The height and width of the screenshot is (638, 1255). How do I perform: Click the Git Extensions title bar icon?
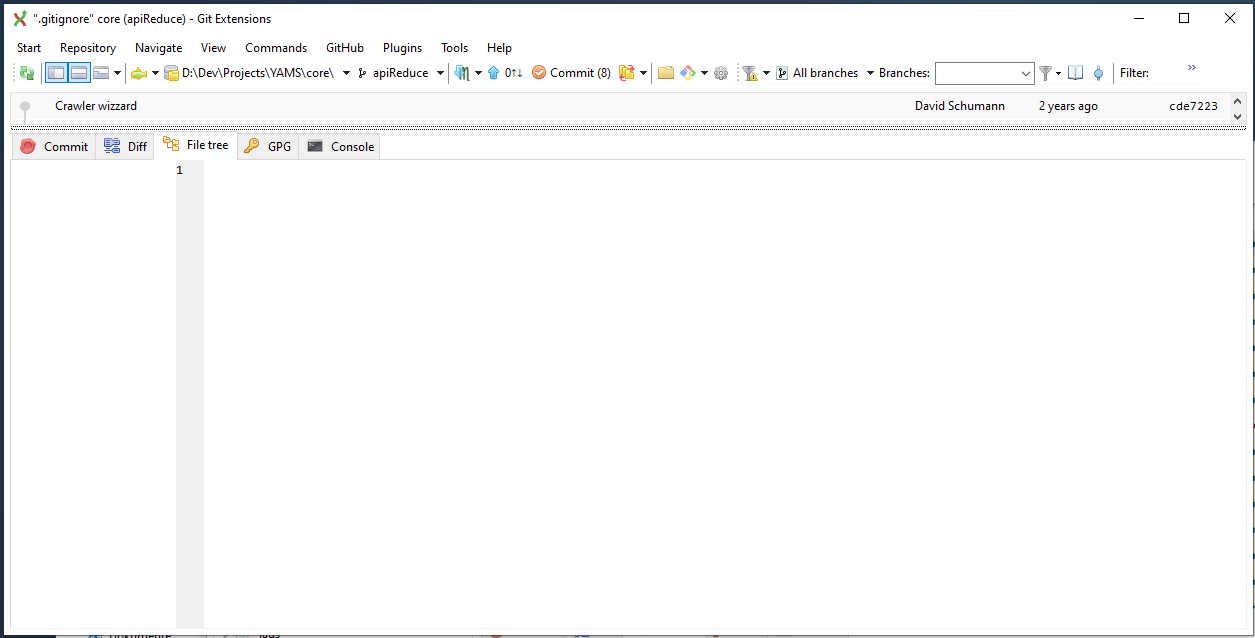point(20,18)
